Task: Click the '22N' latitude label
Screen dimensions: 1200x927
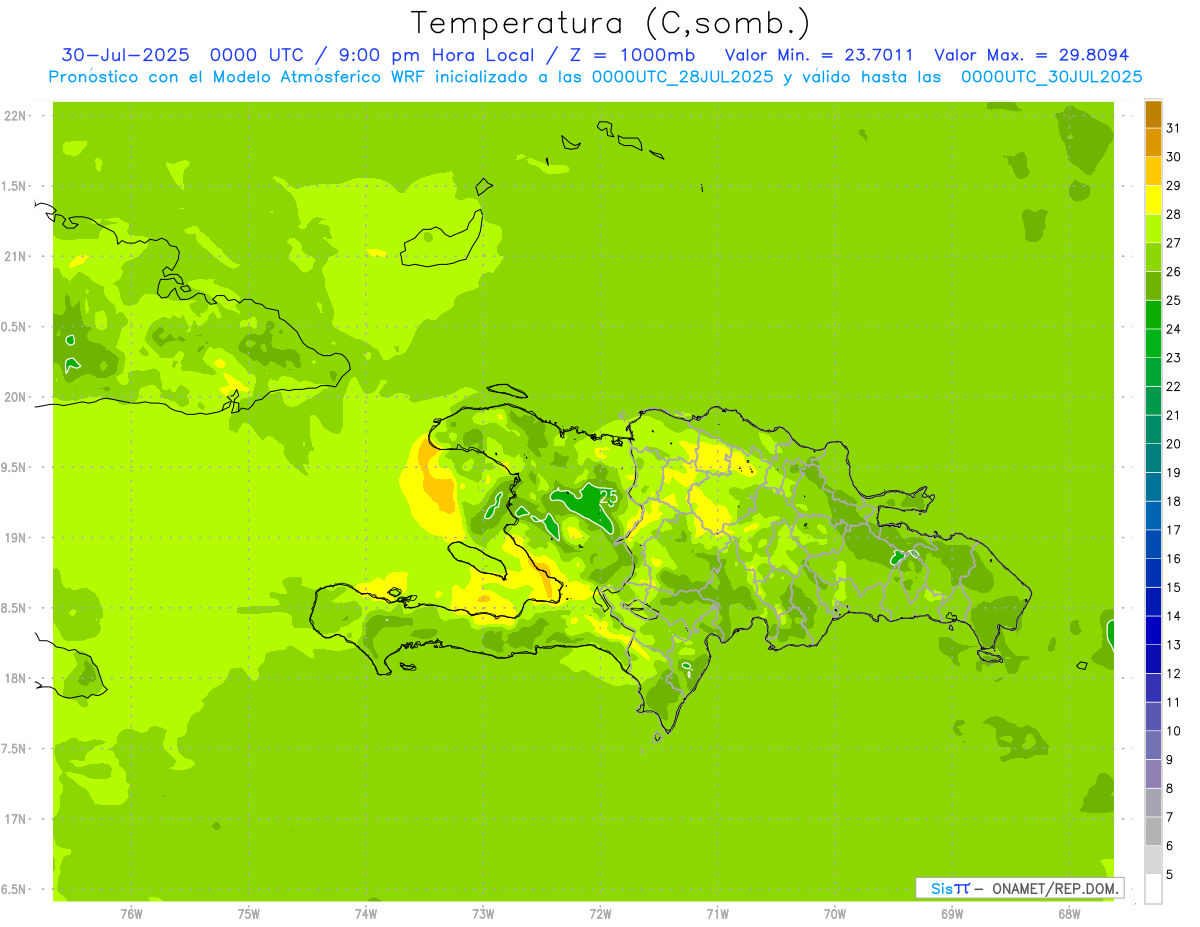Action: pos(15,116)
